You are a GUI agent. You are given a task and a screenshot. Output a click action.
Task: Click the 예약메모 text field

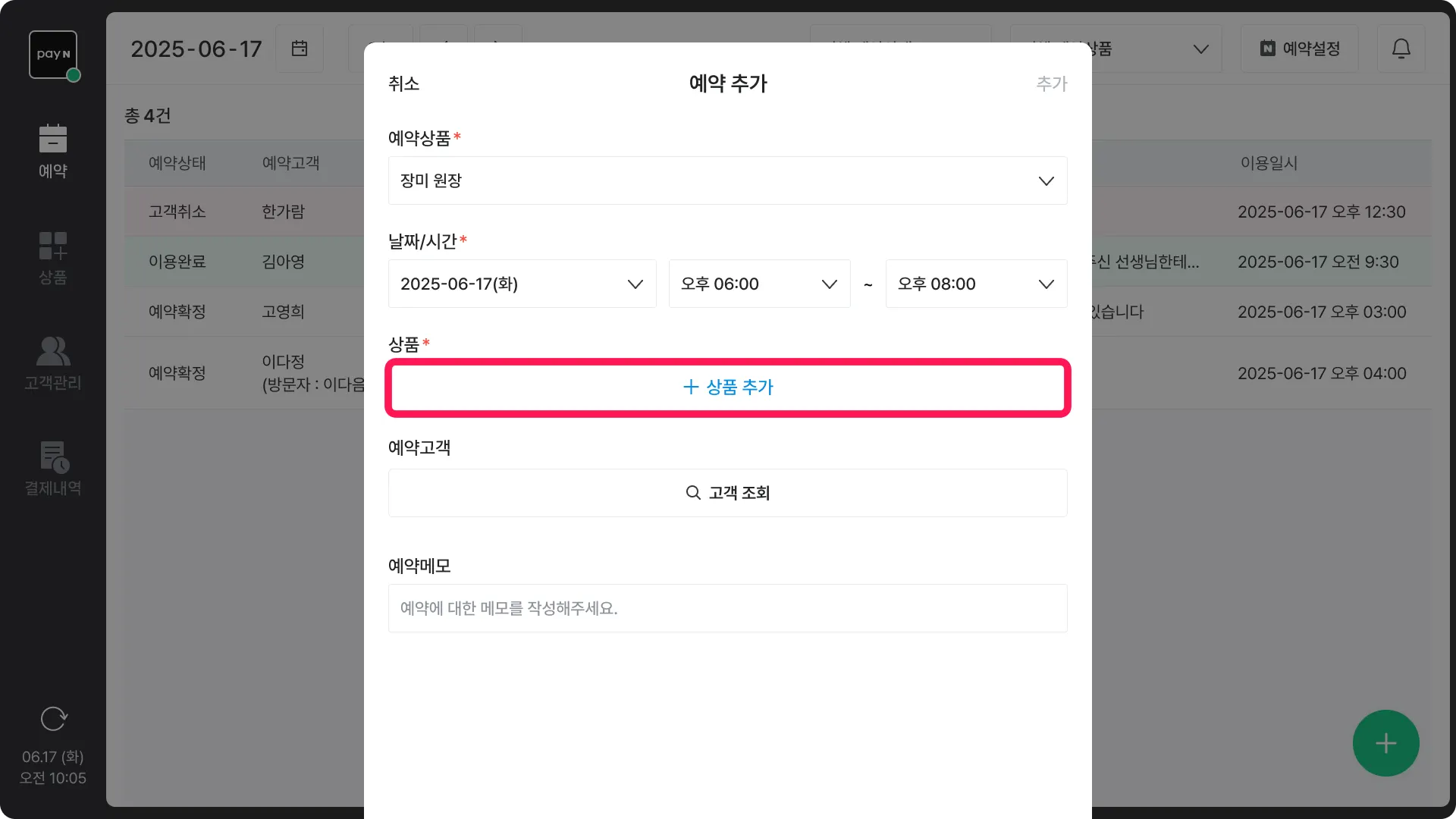pos(727,608)
